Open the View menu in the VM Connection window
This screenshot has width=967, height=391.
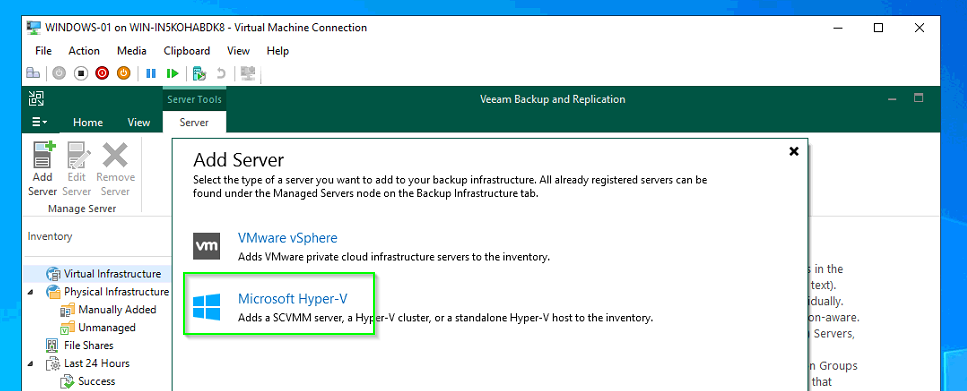[x=238, y=51]
